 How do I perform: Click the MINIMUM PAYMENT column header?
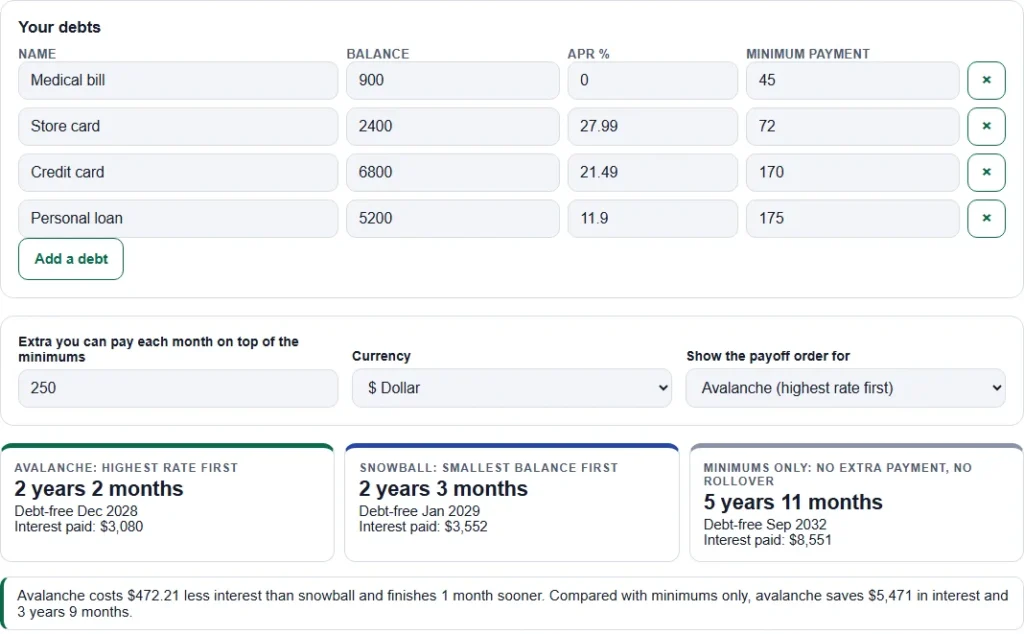[x=808, y=54]
